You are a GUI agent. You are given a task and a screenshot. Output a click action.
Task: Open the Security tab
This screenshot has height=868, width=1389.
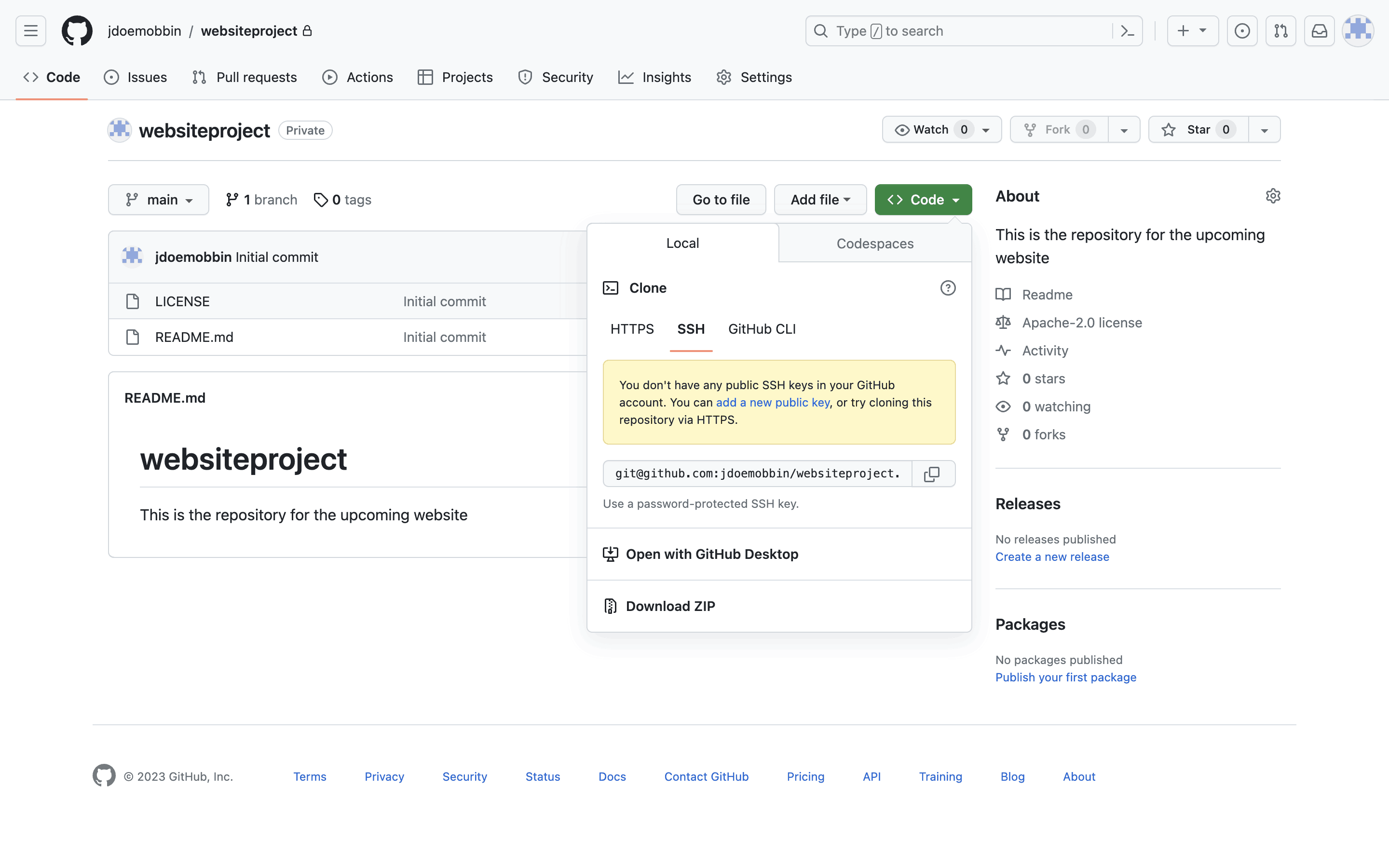[x=555, y=77]
